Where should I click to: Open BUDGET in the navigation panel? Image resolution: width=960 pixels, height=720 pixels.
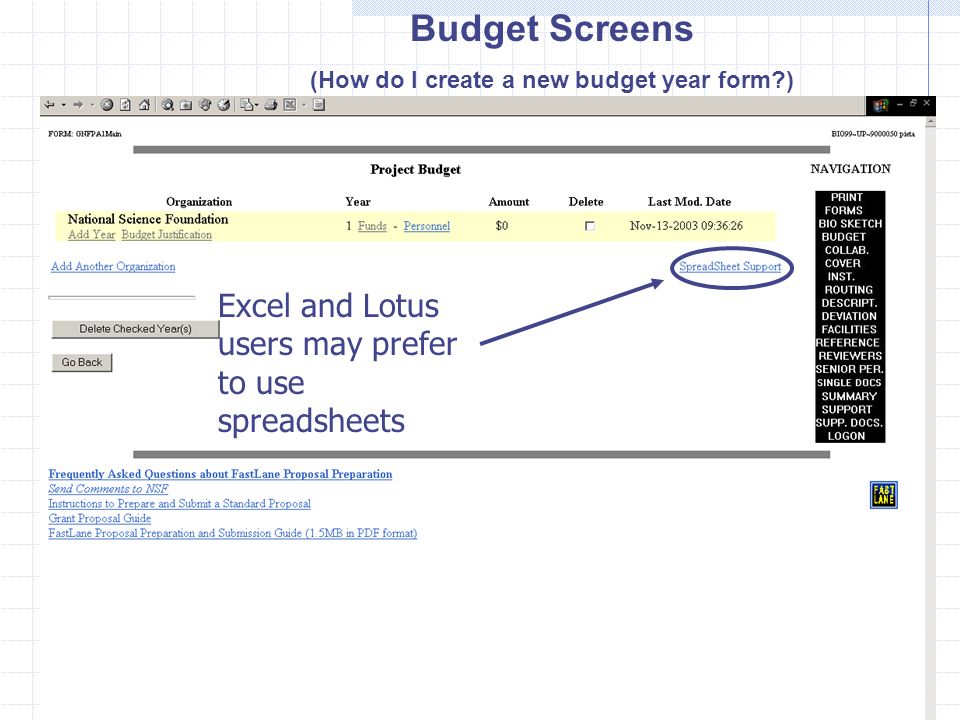pyautogui.click(x=844, y=237)
